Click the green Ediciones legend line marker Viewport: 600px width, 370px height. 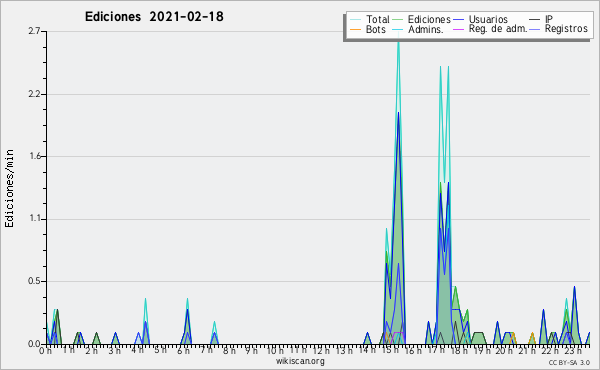point(398,20)
